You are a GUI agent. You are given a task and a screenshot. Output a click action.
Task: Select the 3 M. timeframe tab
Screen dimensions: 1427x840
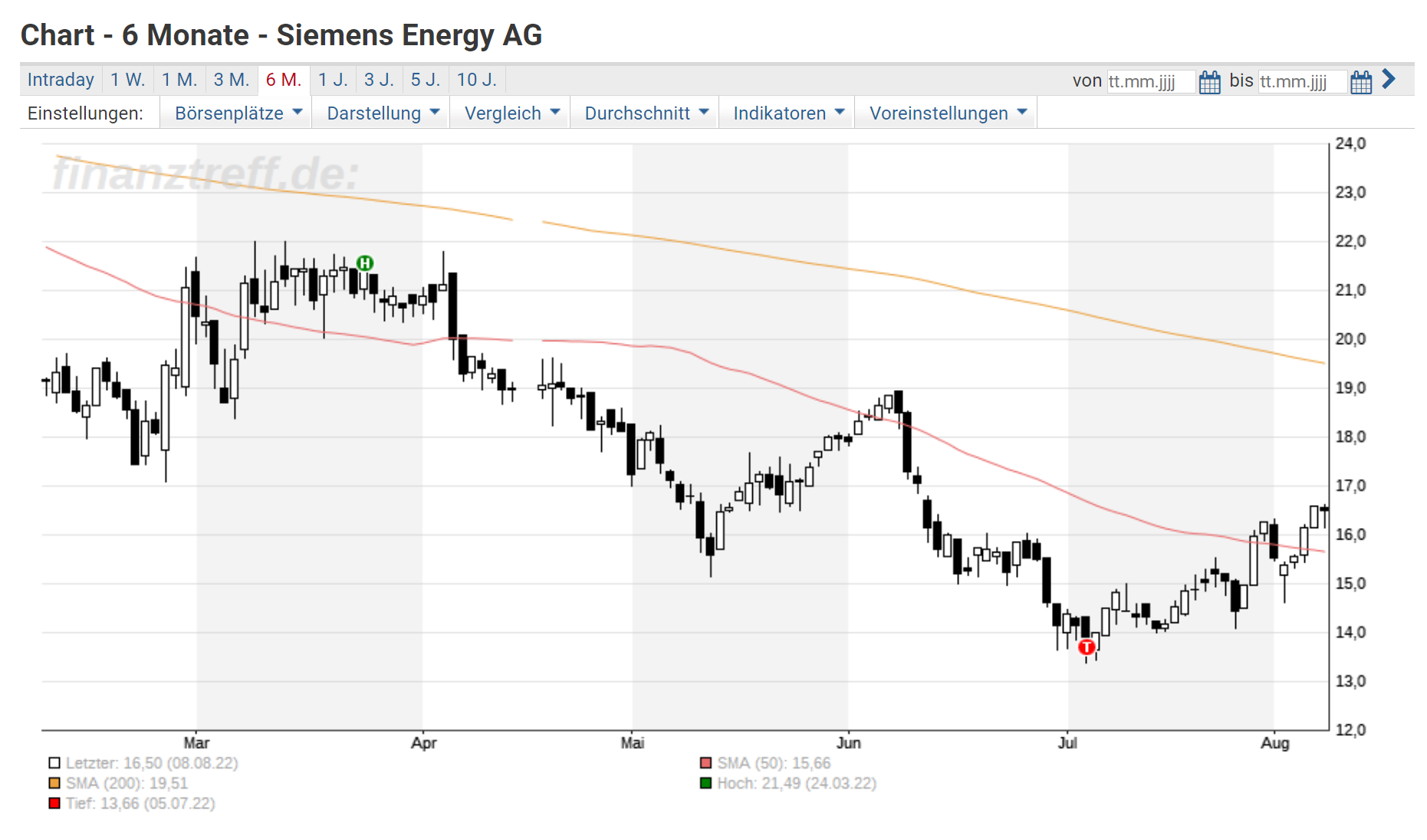232,80
